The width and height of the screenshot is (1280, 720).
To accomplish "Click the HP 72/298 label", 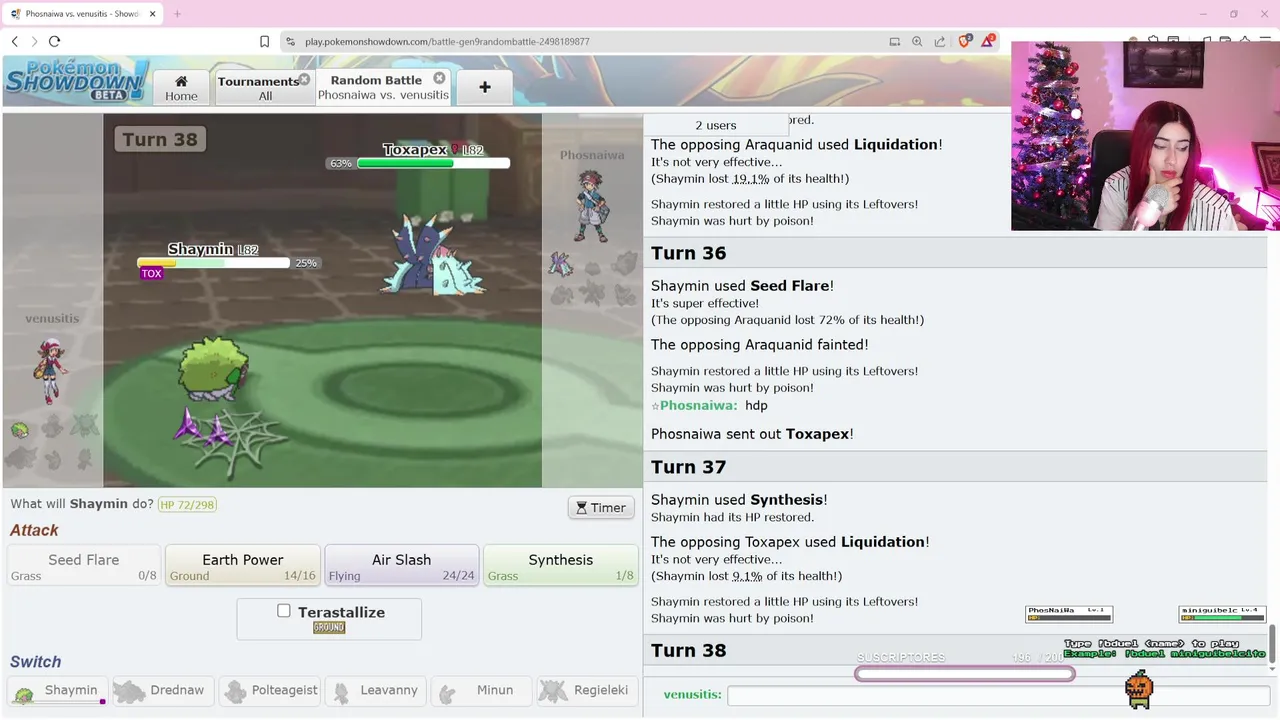I will click(x=187, y=505).
